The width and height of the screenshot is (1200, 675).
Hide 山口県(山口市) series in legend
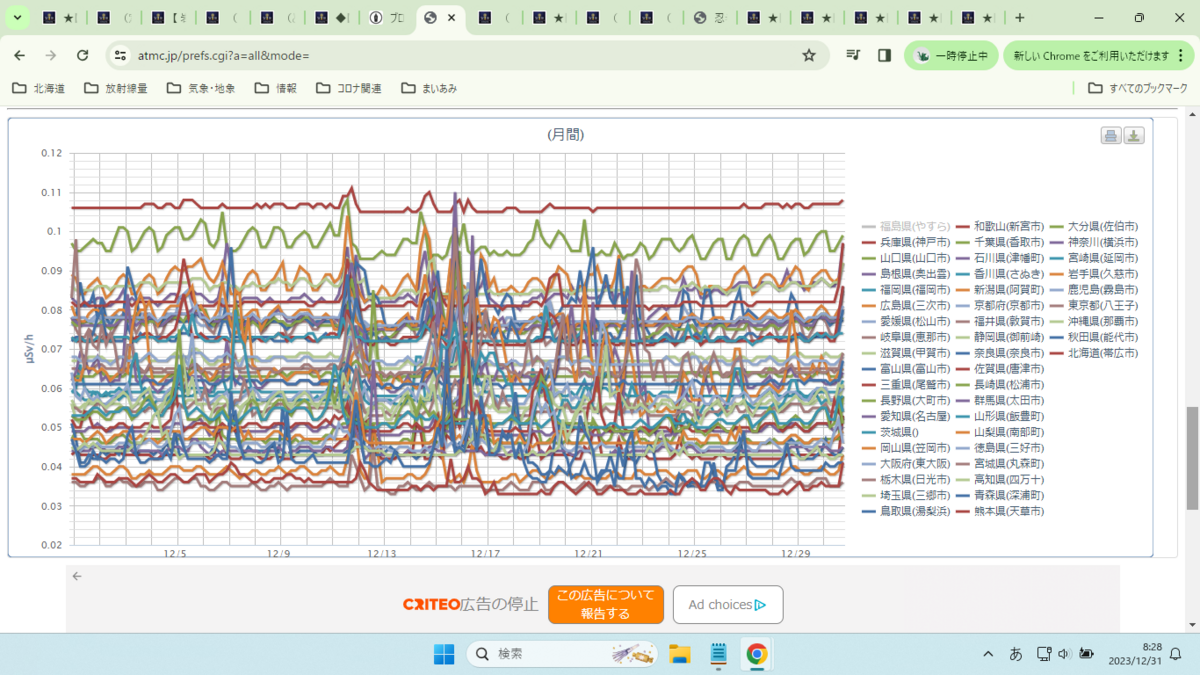[904, 258]
